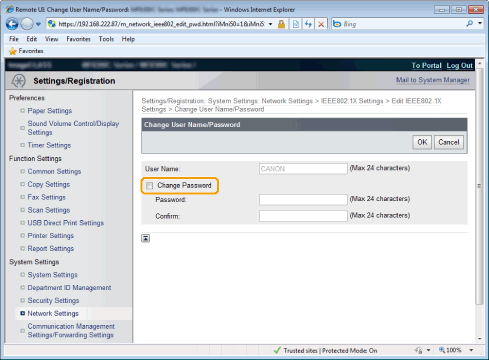
Task: Click the Log Out link
Action: point(460,65)
